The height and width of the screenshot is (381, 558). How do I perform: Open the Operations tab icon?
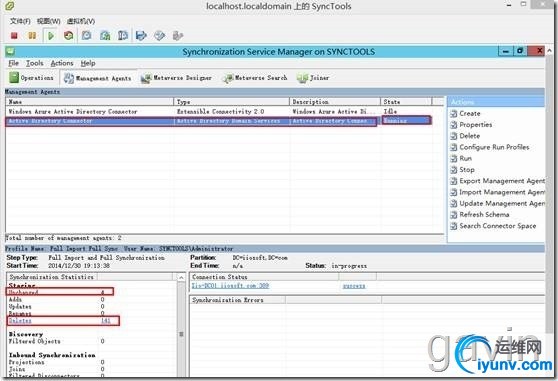[x=14, y=77]
